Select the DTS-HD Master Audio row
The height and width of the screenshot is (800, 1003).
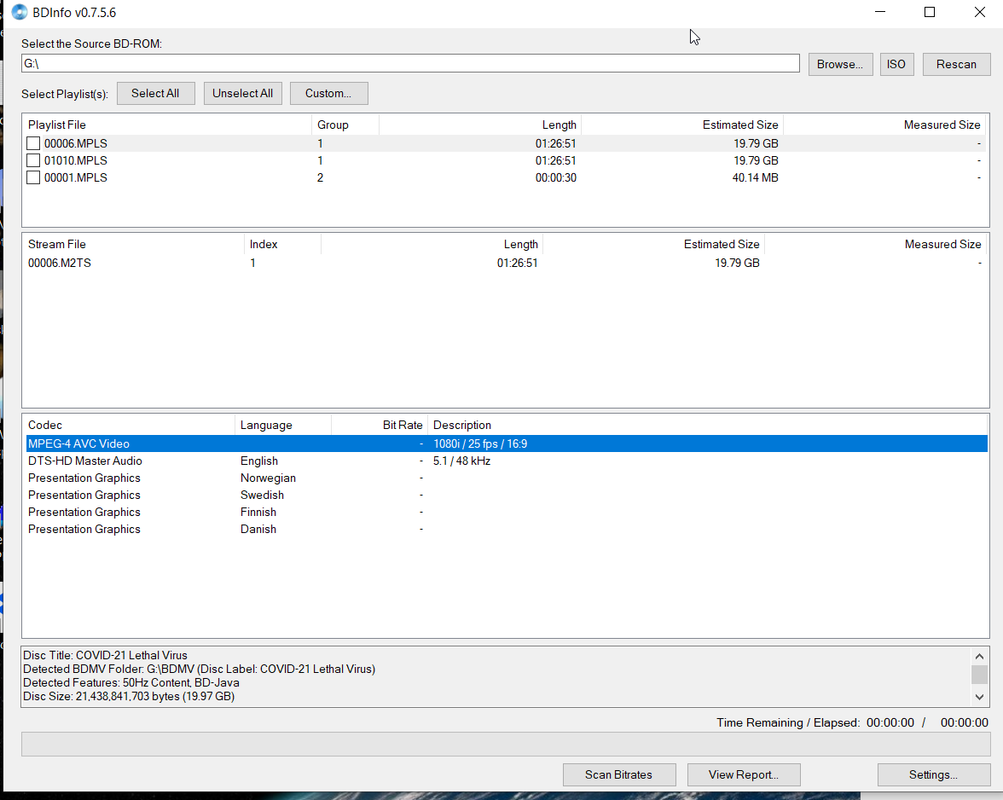coord(507,461)
